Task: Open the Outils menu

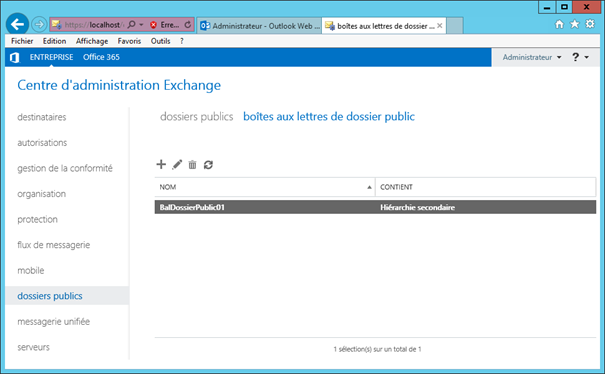Action: point(161,41)
